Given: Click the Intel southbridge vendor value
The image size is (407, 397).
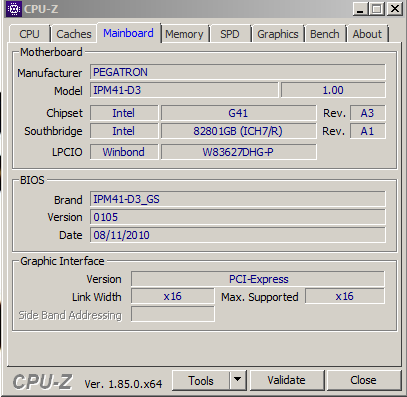Looking at the screenshot, I should 124,131.
